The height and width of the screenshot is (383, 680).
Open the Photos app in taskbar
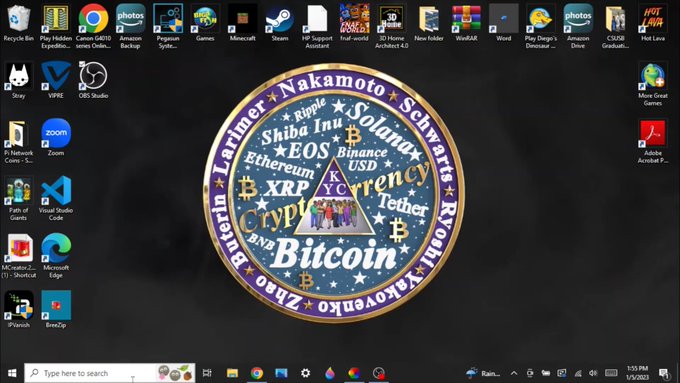[x=281, y=373]
